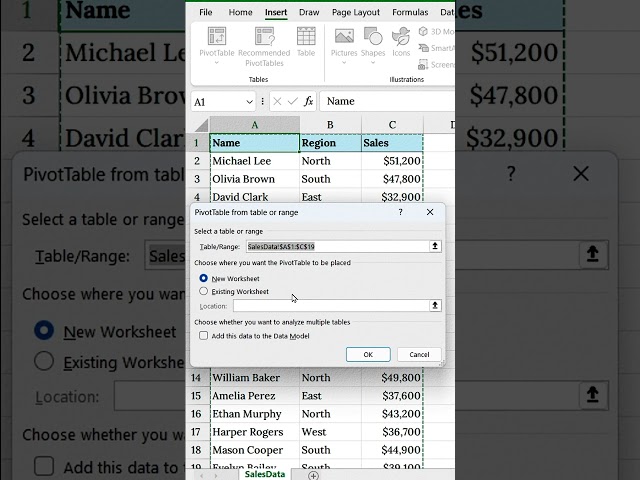Click into the Location field
This screenshot has width=640, height=480.
(x=331, y=305)
